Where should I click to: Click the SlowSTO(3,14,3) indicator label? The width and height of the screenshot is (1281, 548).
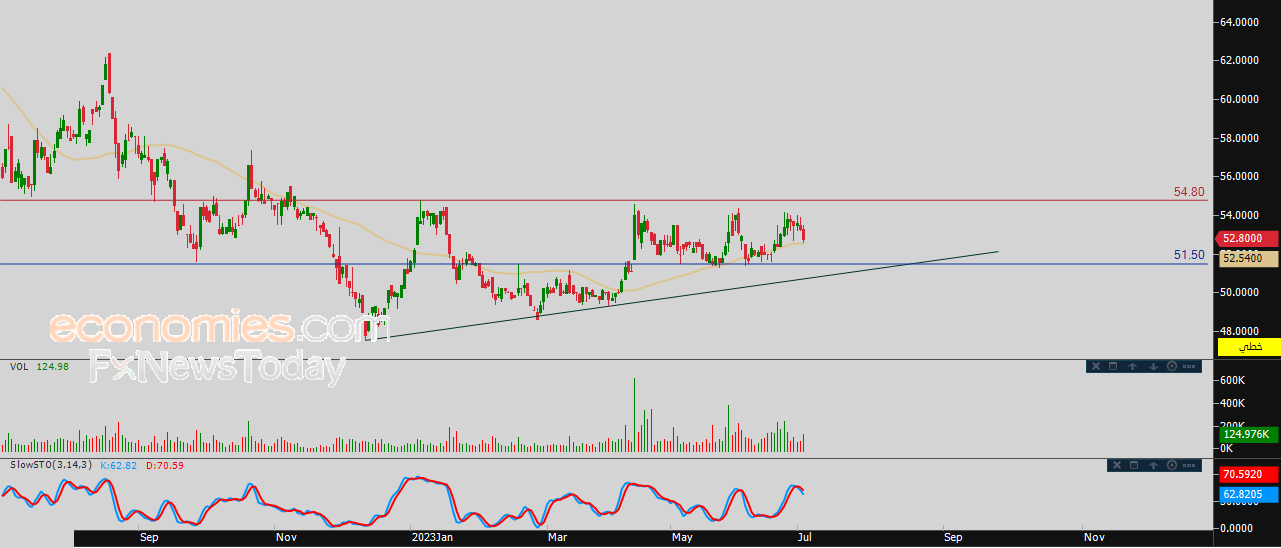point(53,465)
